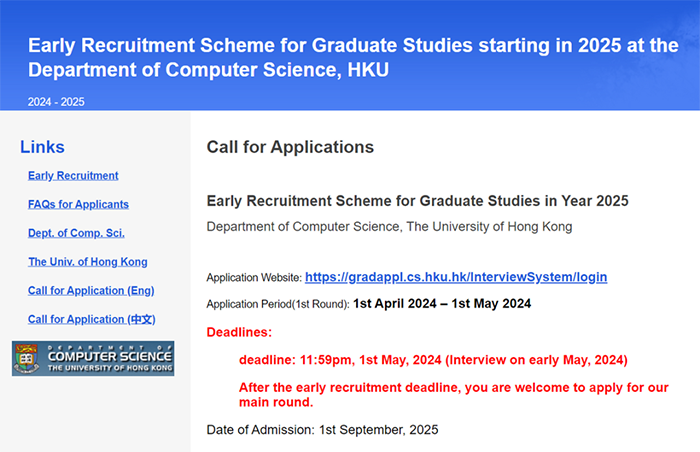Image resolution: width=700 pixels, height=452 pixels.
Task: Click the Early Recruitment Scheme 2025 subheading
Action: [417, 201]
